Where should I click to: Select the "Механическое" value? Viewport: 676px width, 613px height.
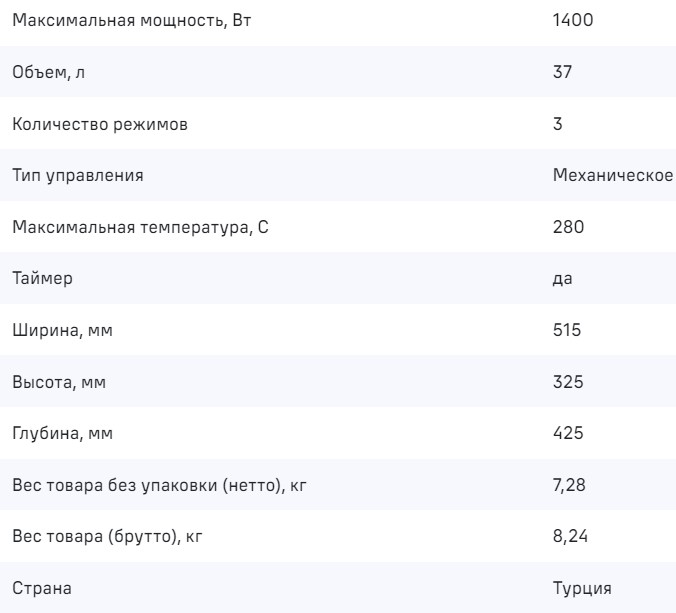tap(612, 176)
